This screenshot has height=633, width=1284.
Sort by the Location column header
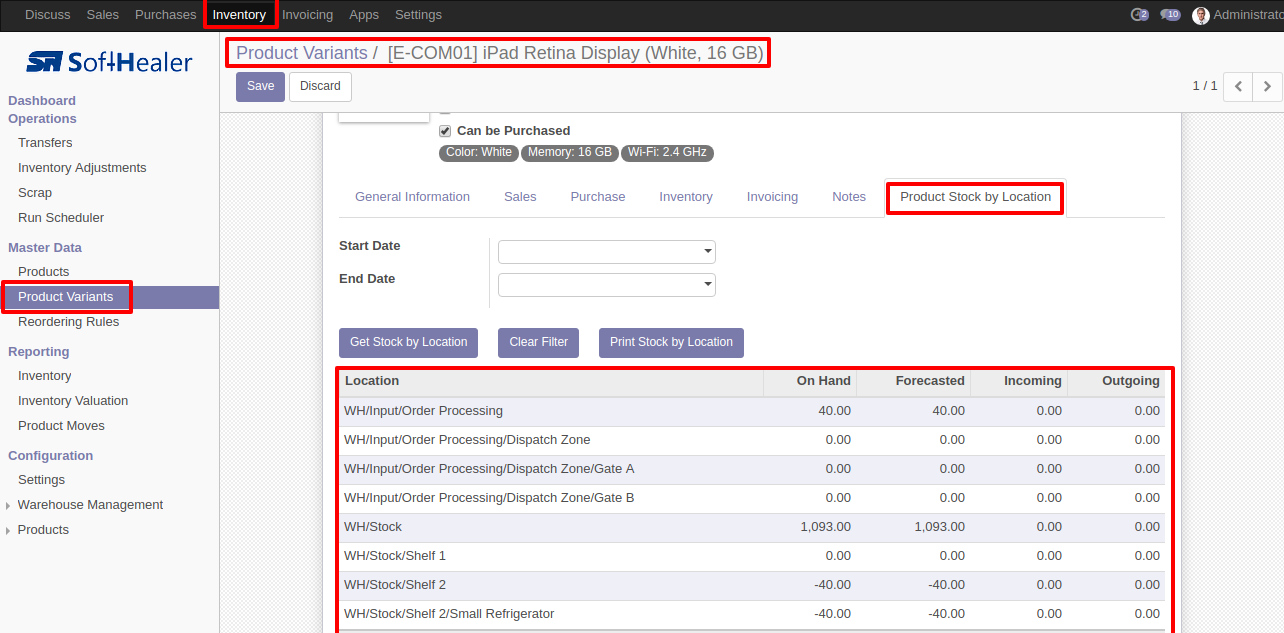tap(551, 381)
